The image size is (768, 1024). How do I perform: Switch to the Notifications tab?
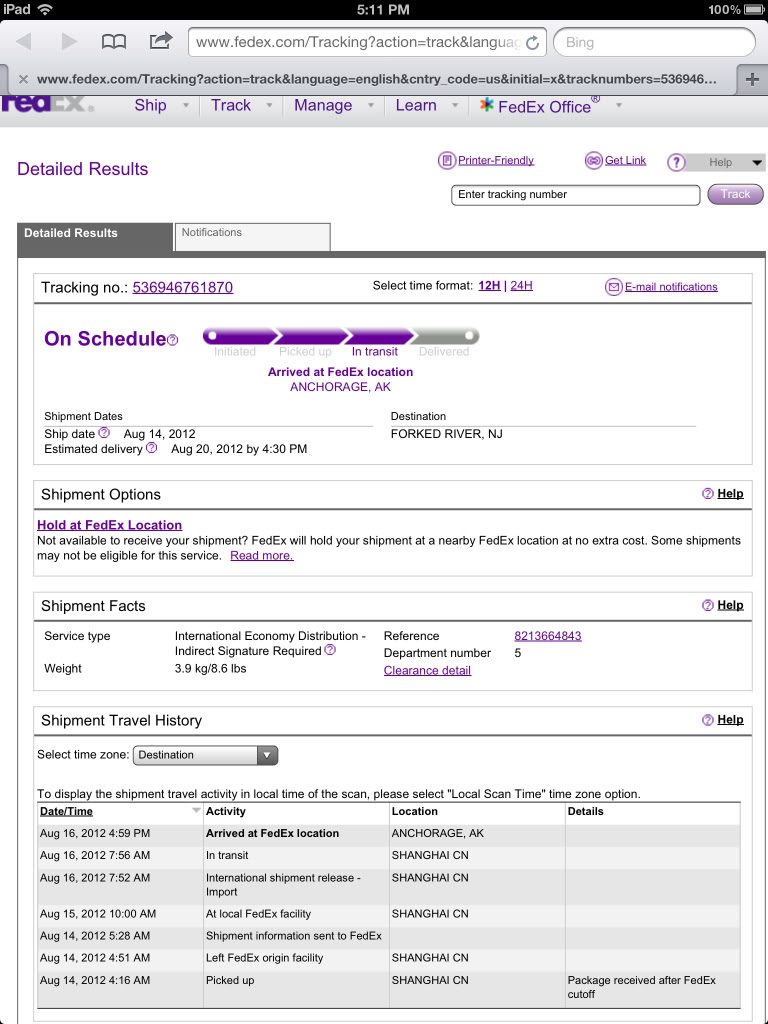[x=253, y=236]
